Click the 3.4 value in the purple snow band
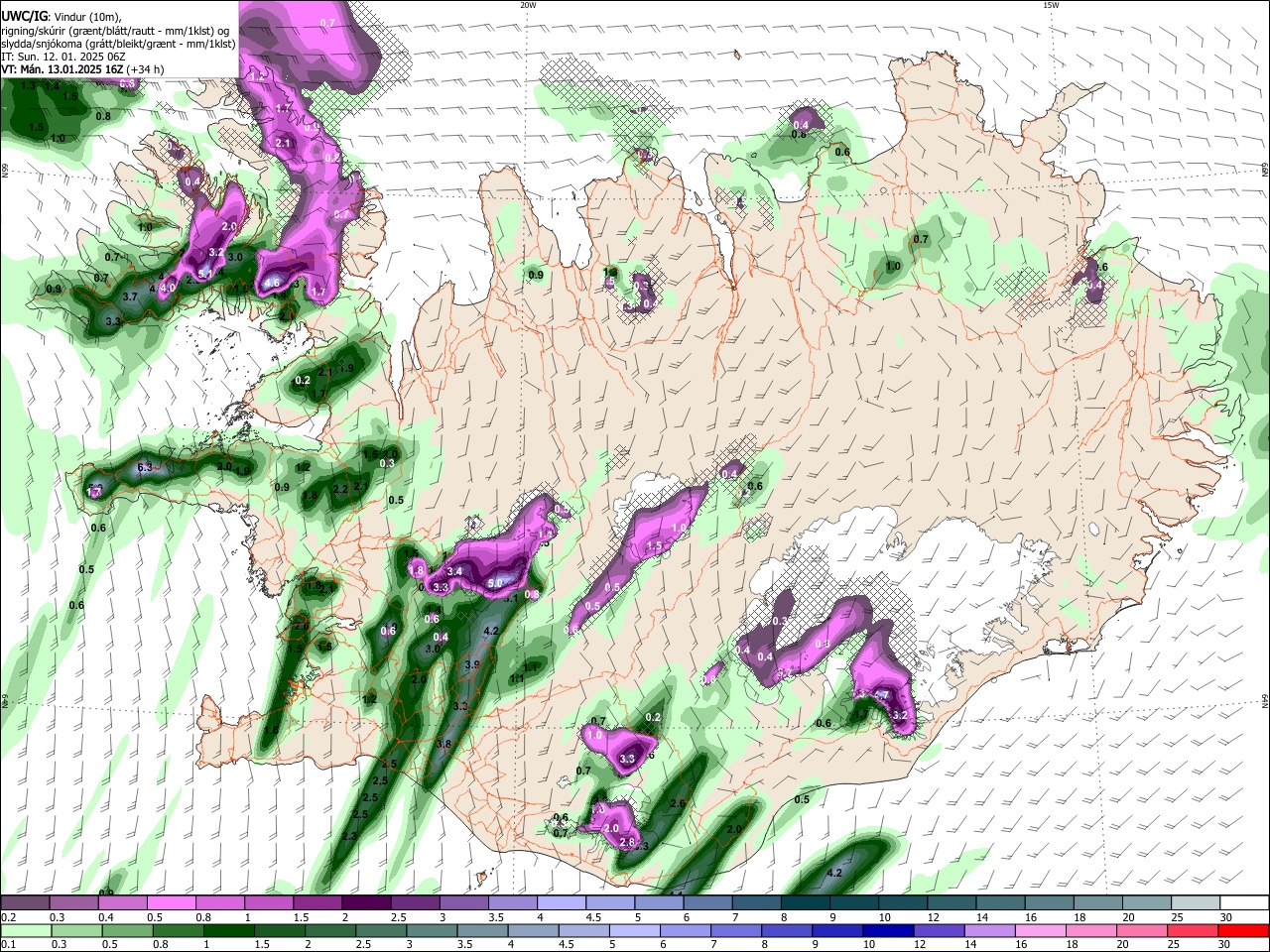Screen dimensions: 1270x952 click(454, 571)
